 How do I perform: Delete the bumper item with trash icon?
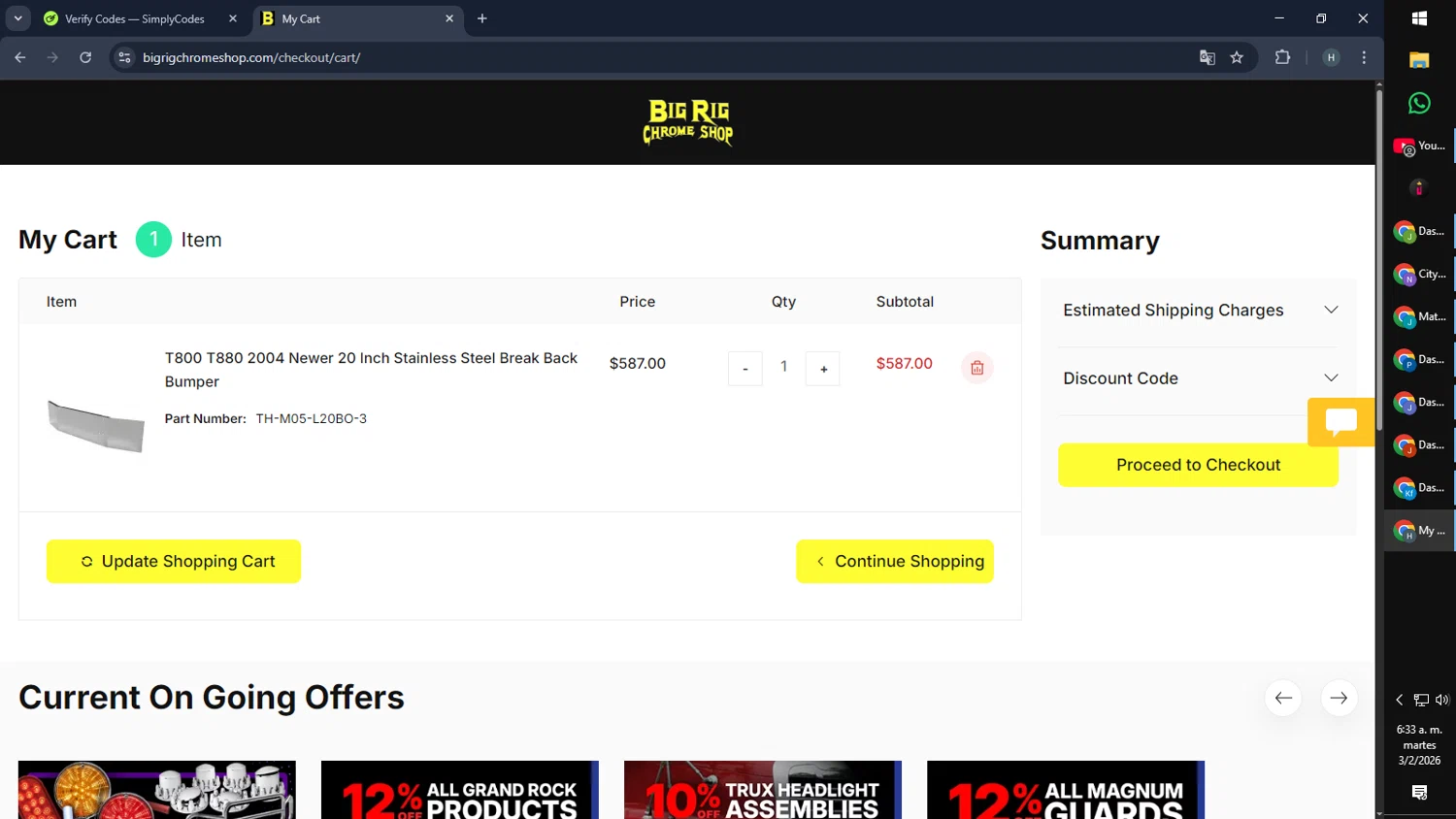(x=977, y=368)
